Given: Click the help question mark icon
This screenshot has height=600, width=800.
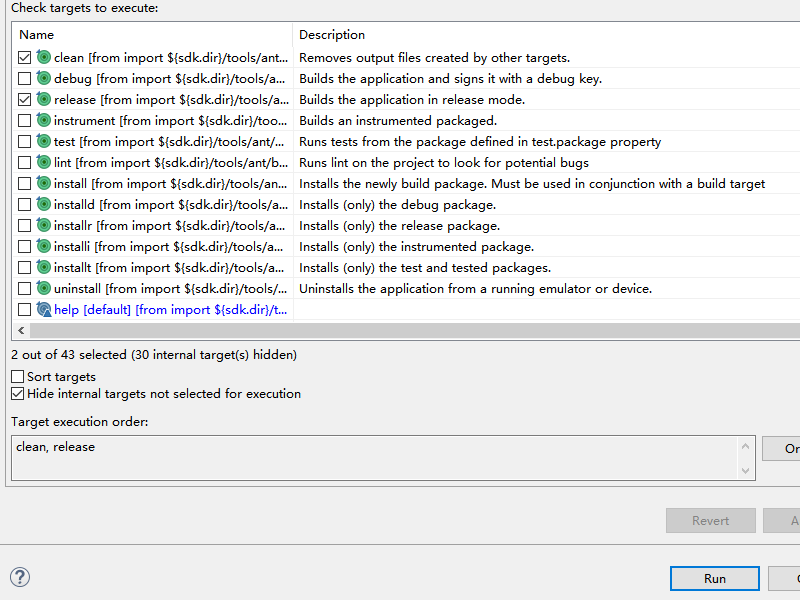Looking at the screenshot, I should coord(20,577).
